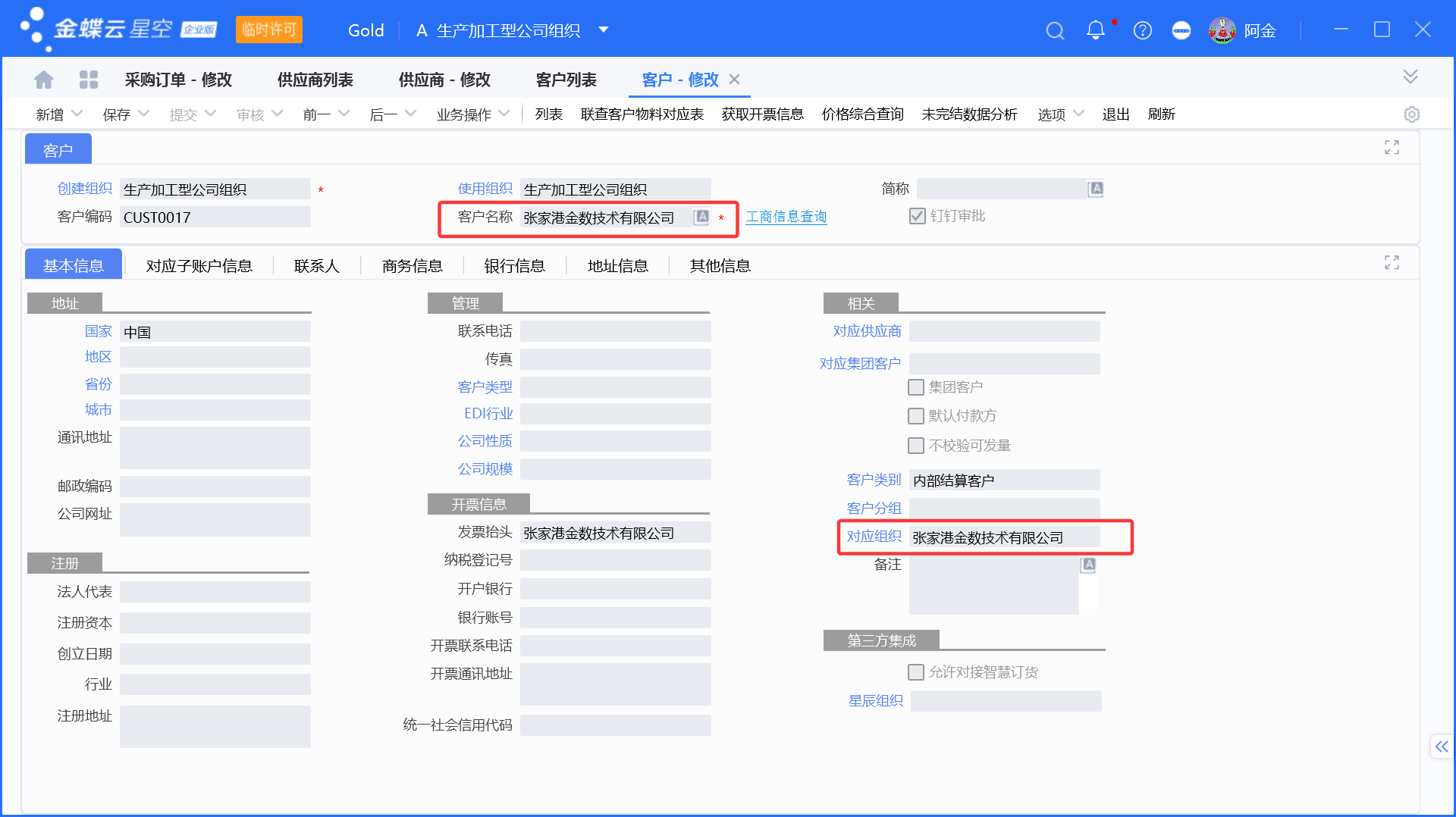1456x817 pixels.
Task: Enable the 允许对接智慧订货 checkbox
Action: click(x=916, y=672)
